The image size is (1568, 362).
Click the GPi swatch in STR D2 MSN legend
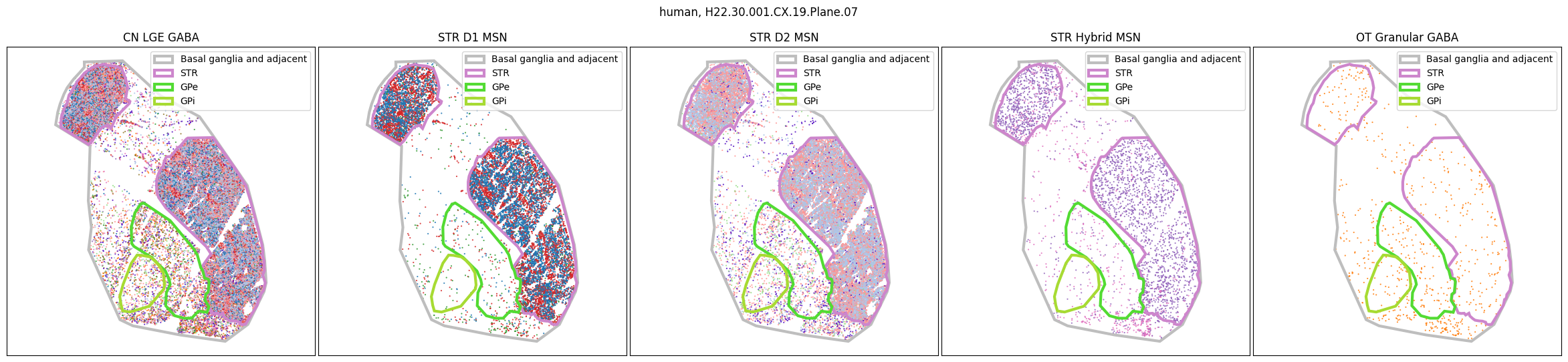[786, 102]
